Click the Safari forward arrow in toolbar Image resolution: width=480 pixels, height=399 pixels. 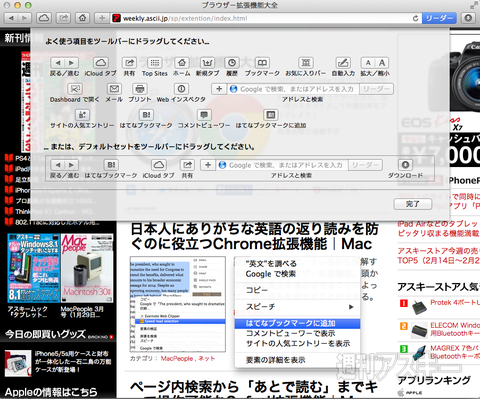coord(24,18)
